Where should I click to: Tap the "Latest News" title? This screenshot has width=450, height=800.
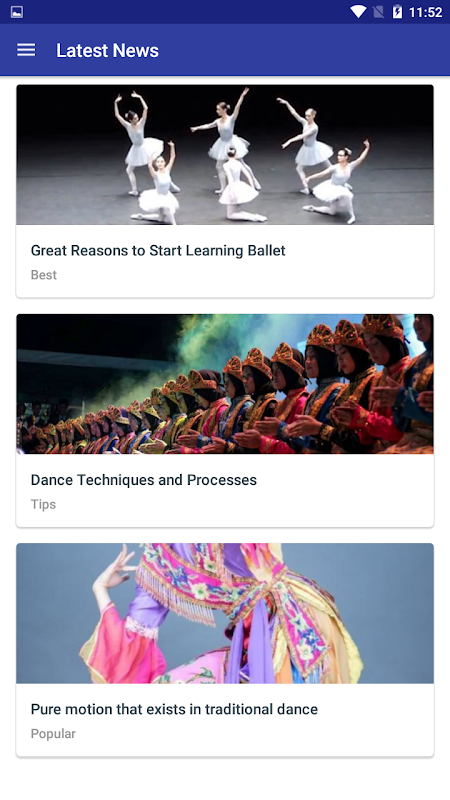[108, 50]
